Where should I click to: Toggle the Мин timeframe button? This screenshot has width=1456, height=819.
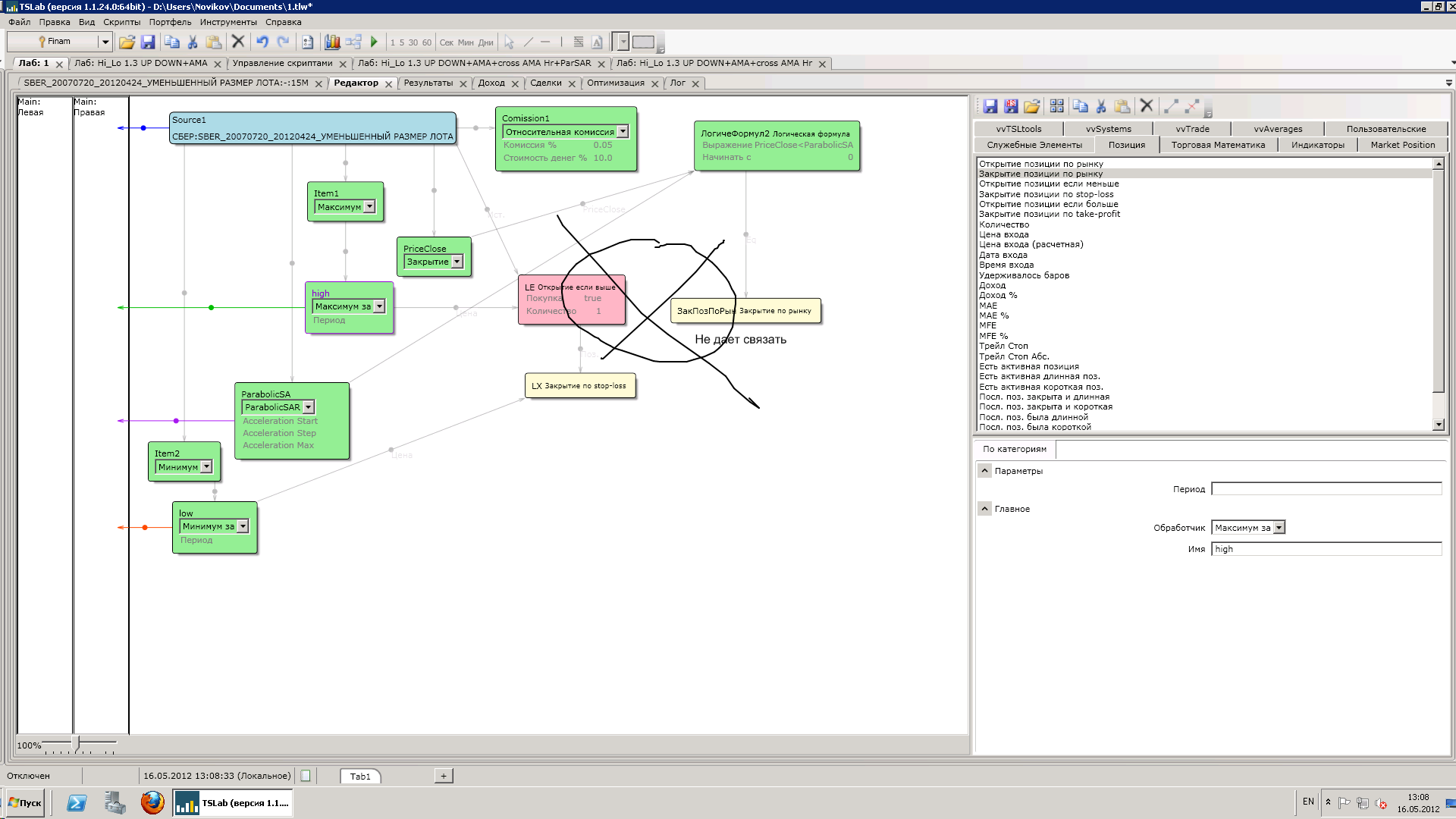465,42
